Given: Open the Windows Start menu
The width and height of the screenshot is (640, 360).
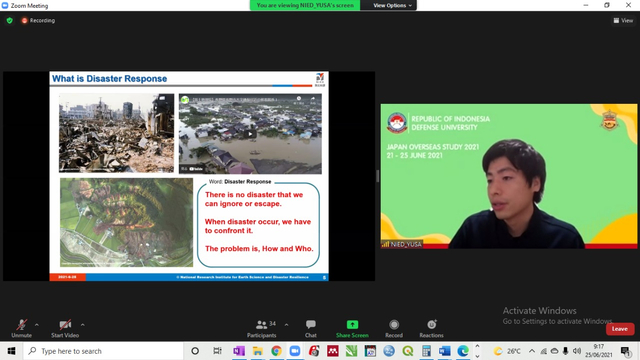Looking at the screenshot, I should click(11, 351).
